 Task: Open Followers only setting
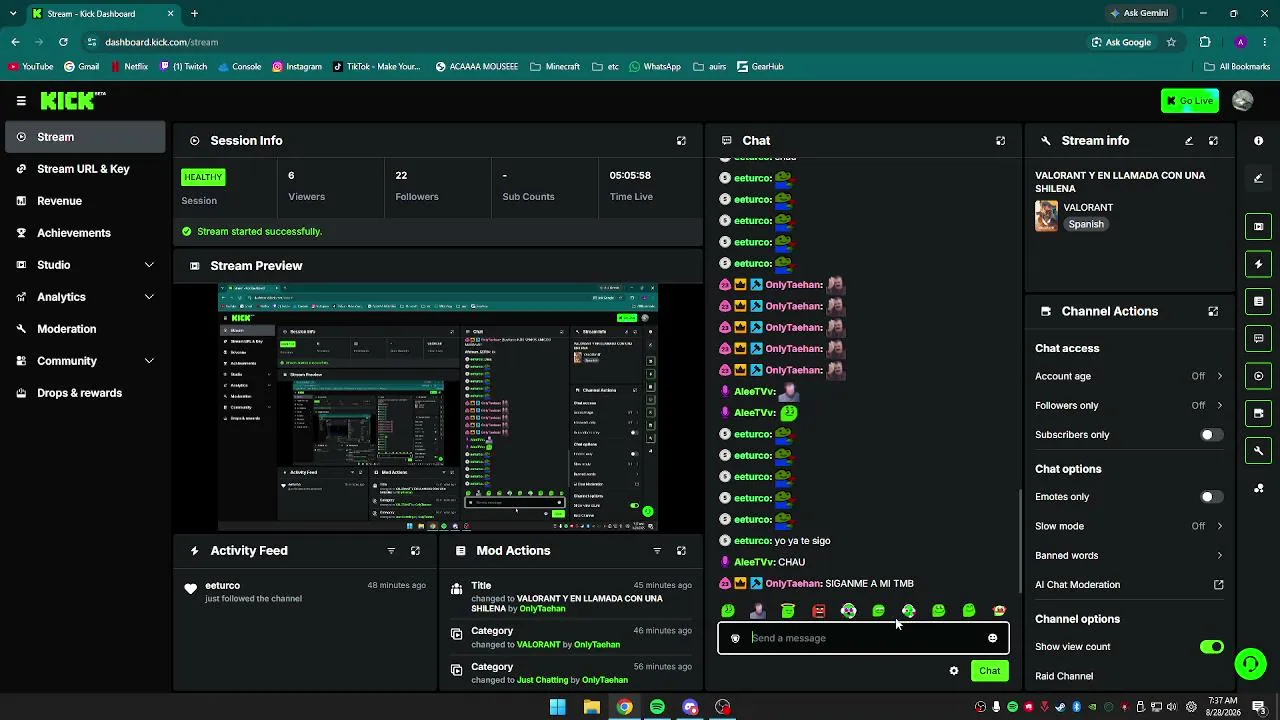click(1129, 405)
